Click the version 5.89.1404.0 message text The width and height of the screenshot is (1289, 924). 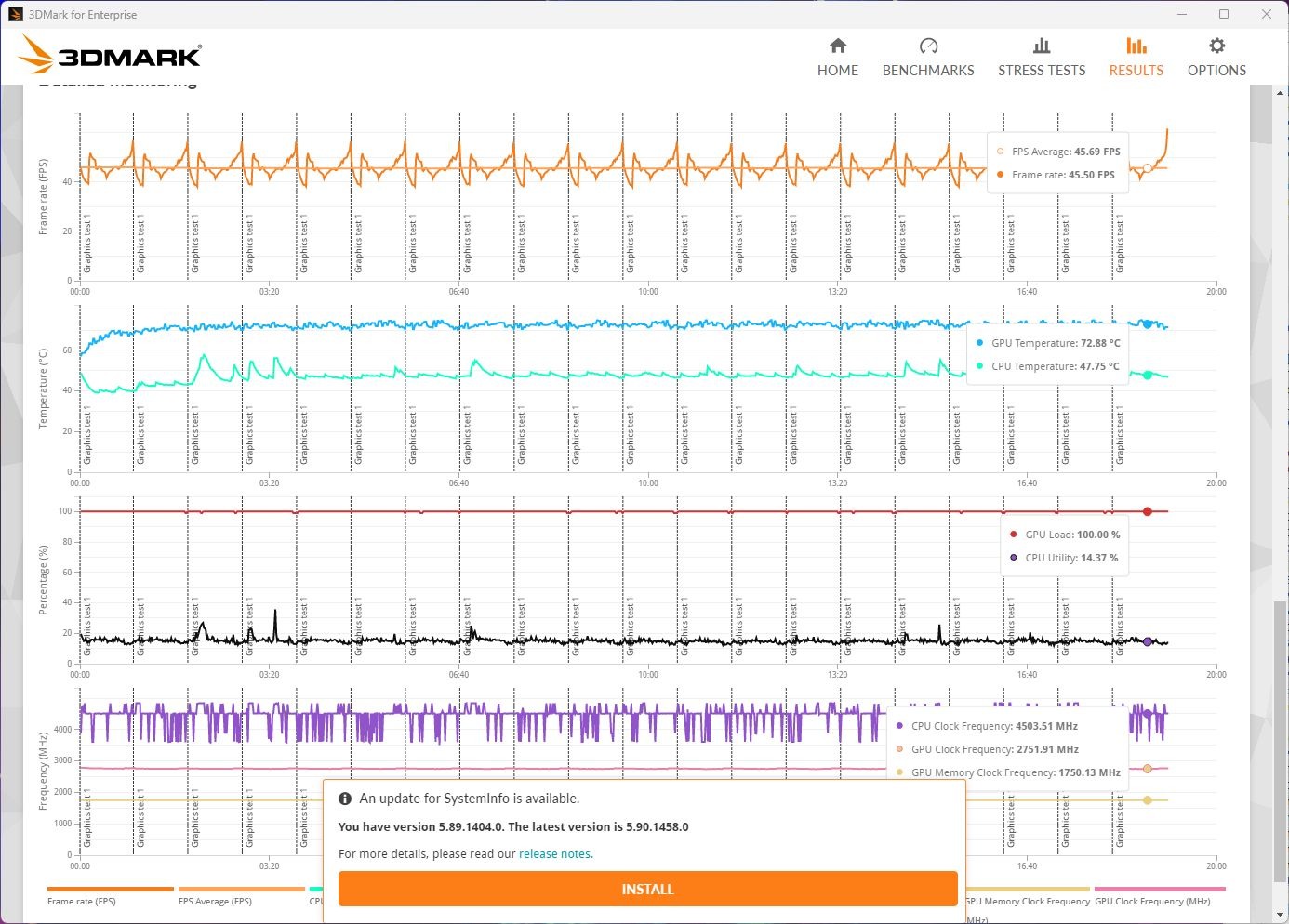pos(513,826)
